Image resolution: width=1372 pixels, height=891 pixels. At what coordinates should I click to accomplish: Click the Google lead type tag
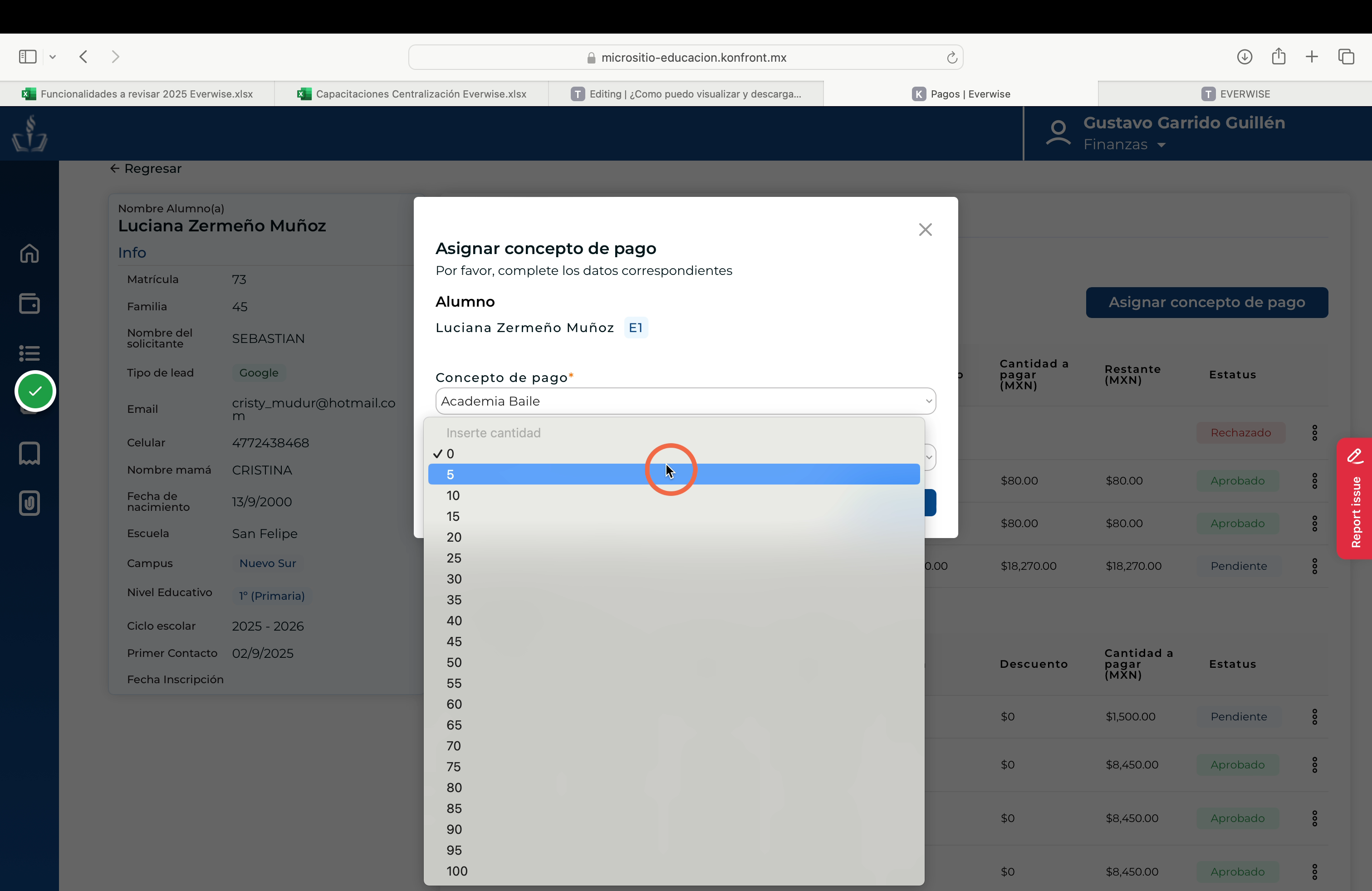click(x=259, y=373)
